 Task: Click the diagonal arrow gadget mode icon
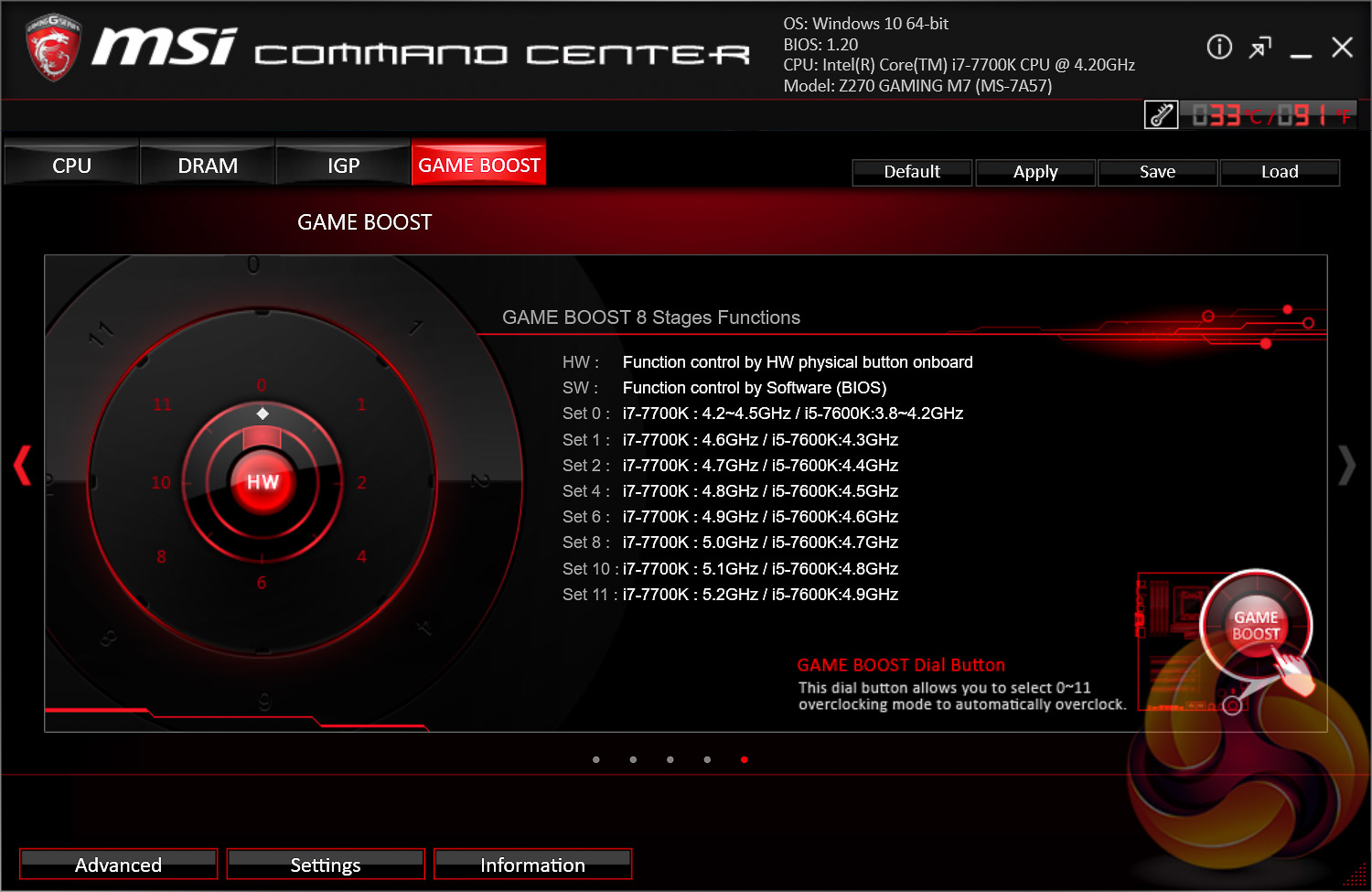coord(1260,48)
